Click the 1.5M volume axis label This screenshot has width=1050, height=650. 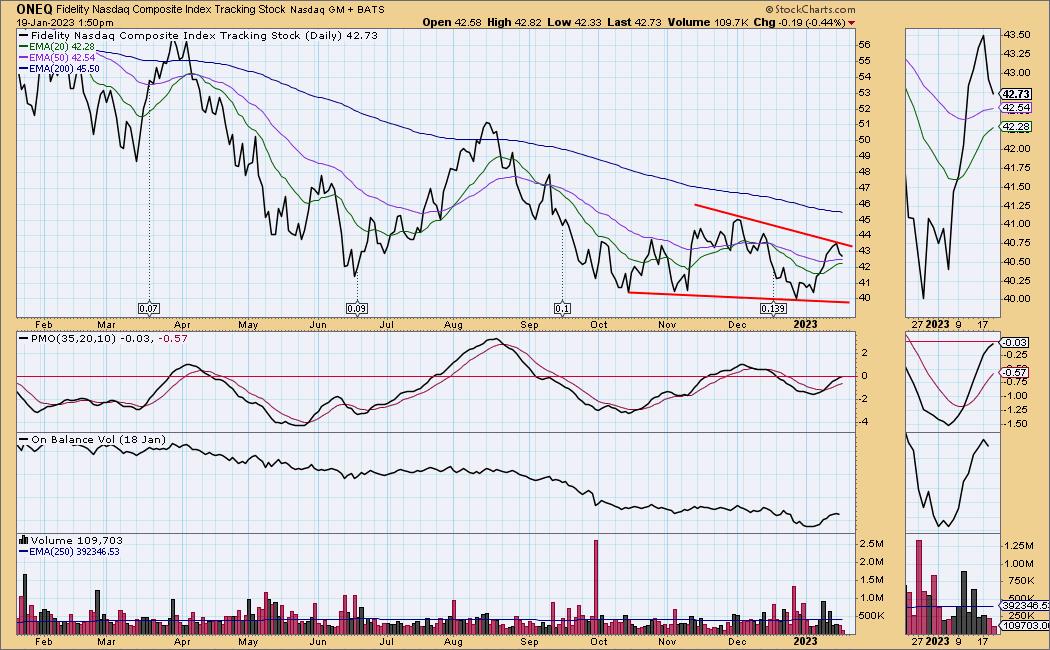[x=871, y=580]
